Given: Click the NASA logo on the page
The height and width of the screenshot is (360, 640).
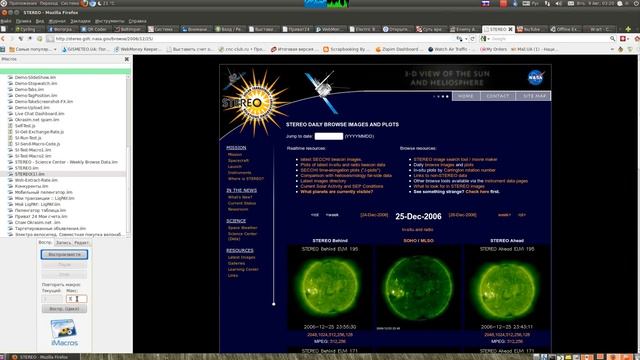Looking at the screenshot, I should pos(536,78).
